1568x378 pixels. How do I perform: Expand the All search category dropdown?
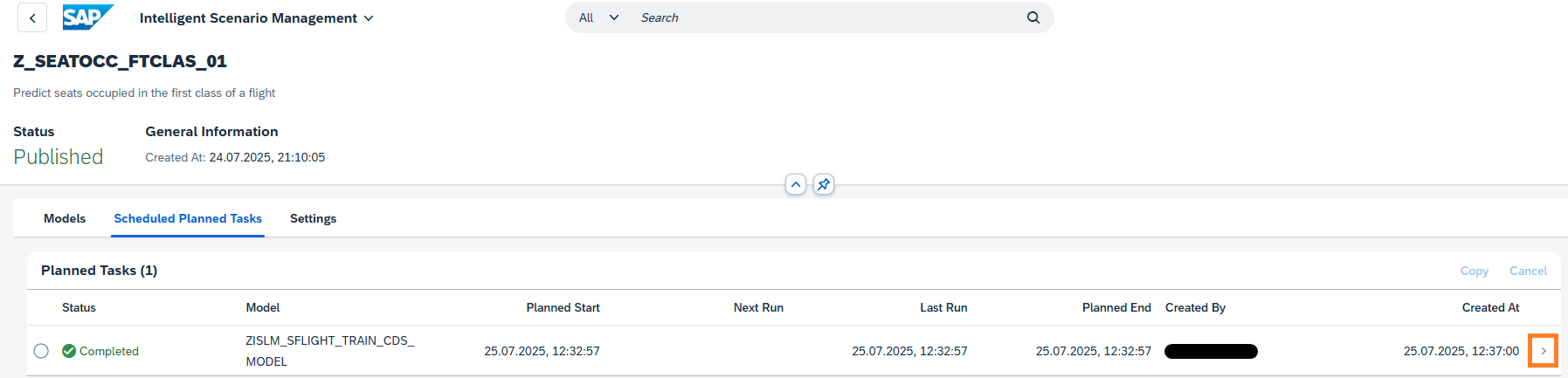click(598, 17)
